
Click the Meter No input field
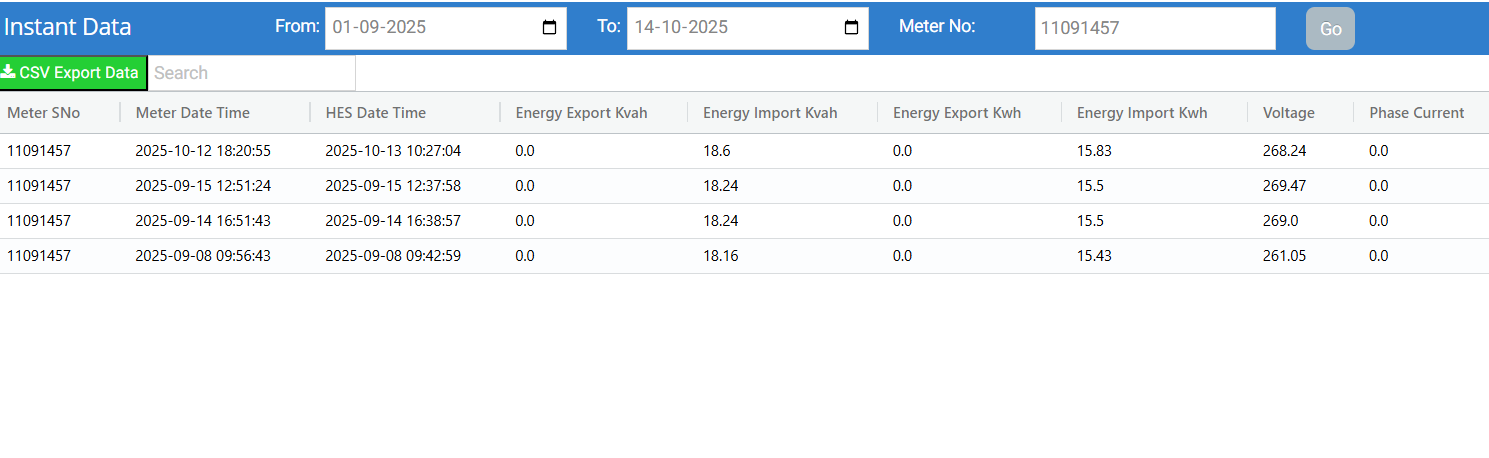(x=1154, y=28)
